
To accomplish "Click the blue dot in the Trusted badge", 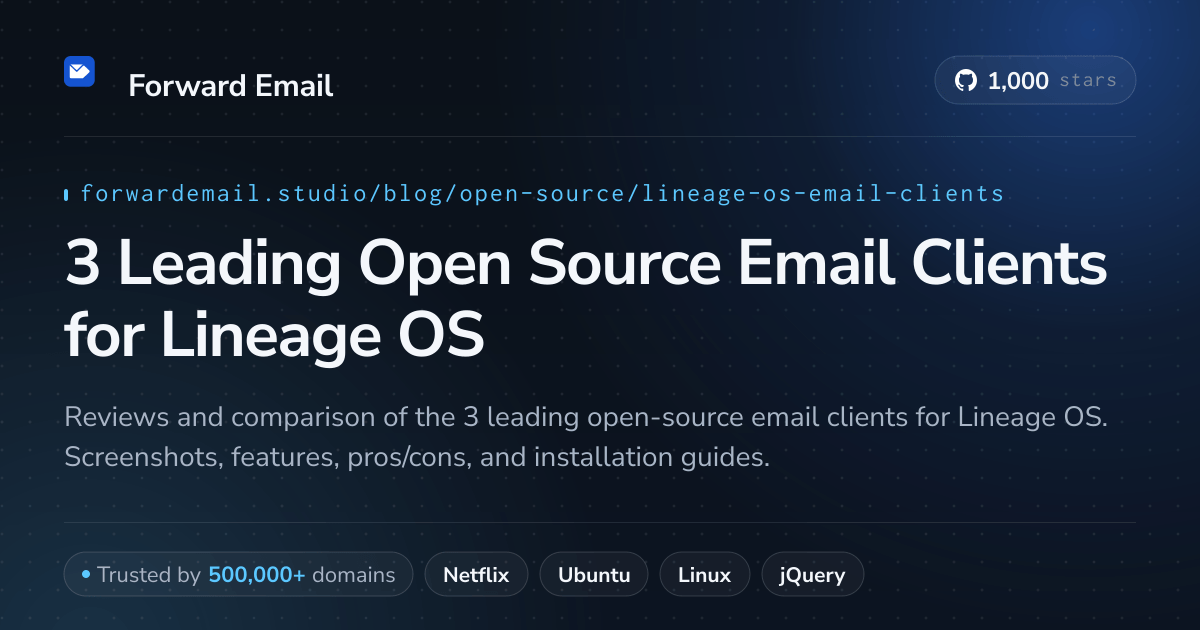I will pos(86,575).
